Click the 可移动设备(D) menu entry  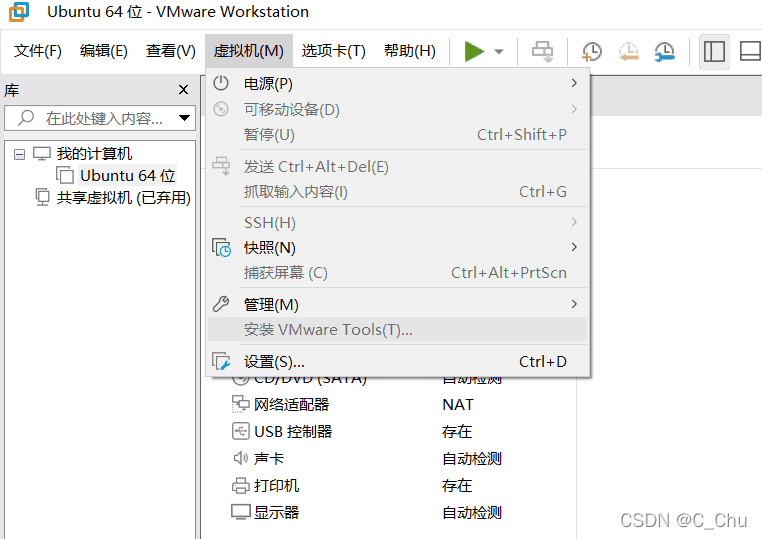pyautogui.click(x=397, y=109)
